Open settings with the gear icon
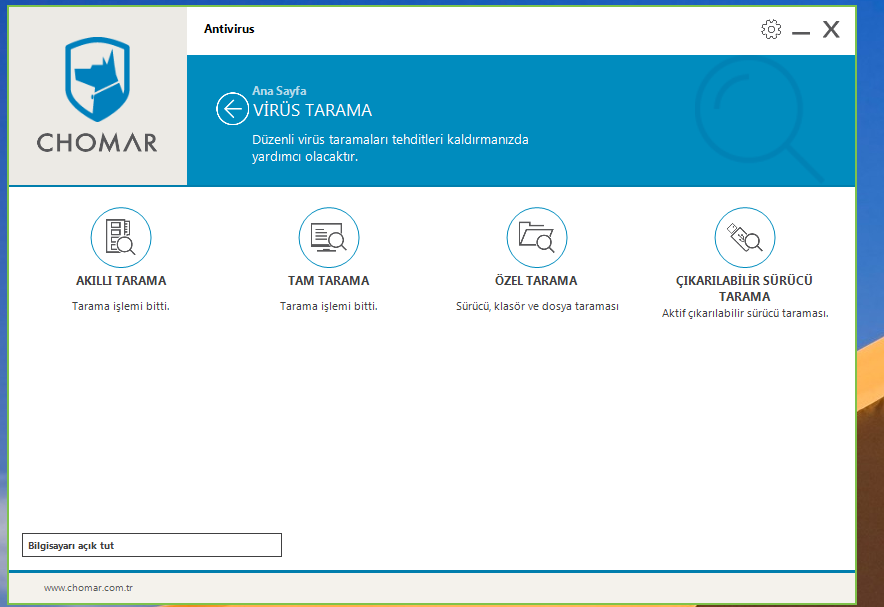The height and width of the screenshot is (607, 884). [771, 29]
